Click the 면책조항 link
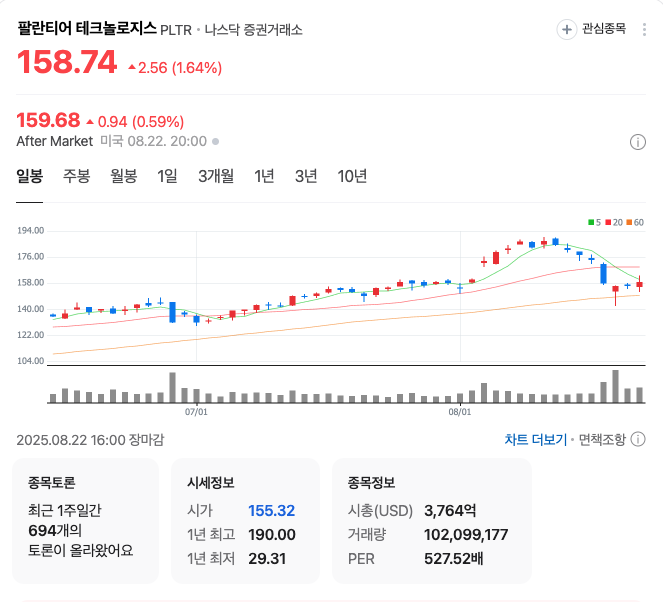The width and height of the screenshot is (663, 602). 602,440
